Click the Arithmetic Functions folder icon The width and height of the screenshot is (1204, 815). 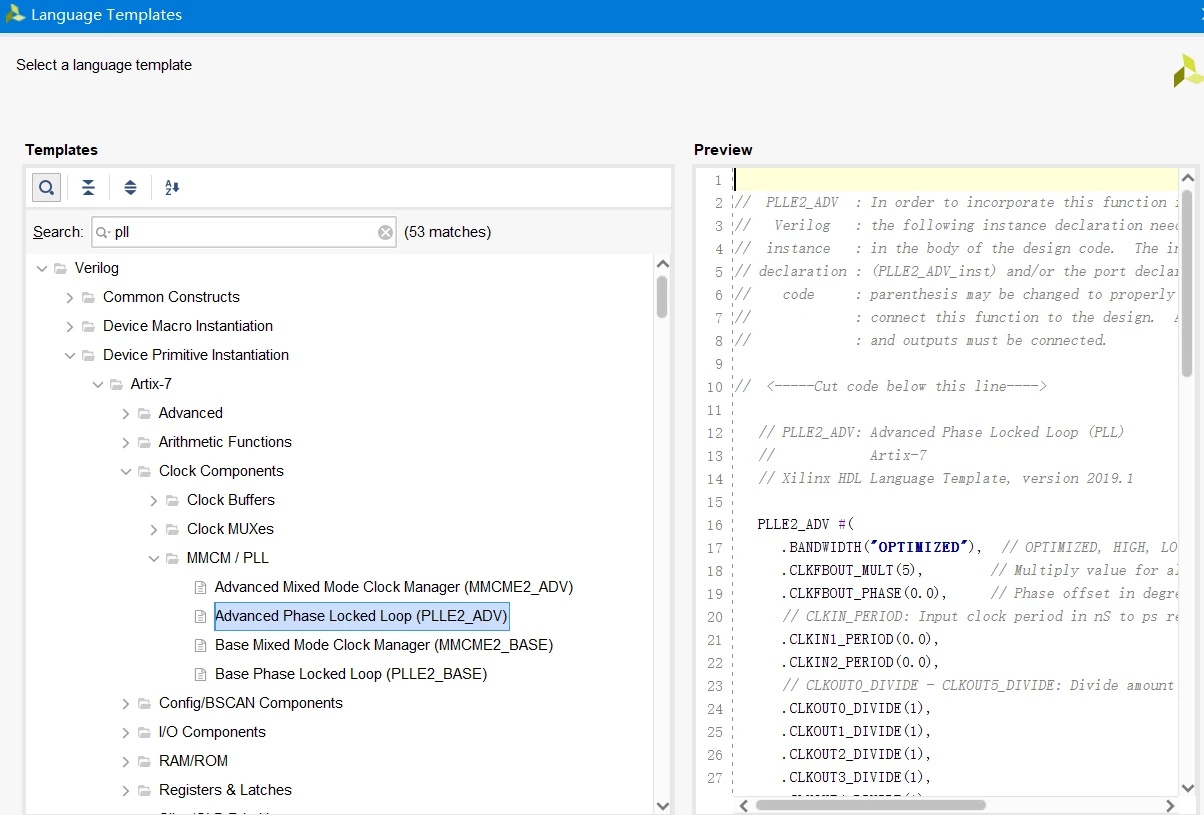click(x=144, y=442)
